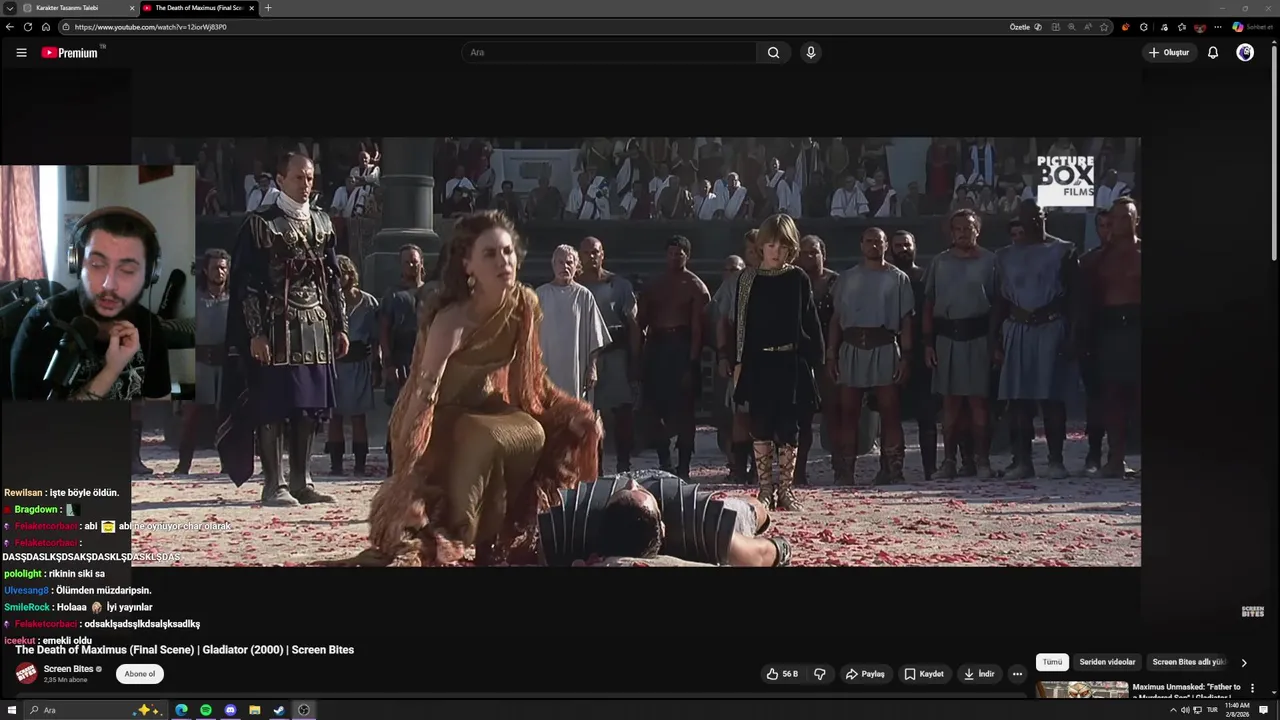Click the Oluştur create button

click(1169, 53)
